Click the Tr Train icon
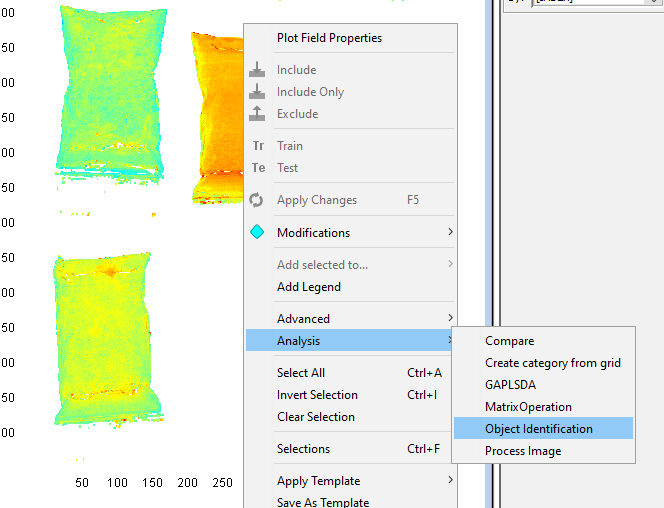Viewport: 664px width, 508px height. (258, 146)
